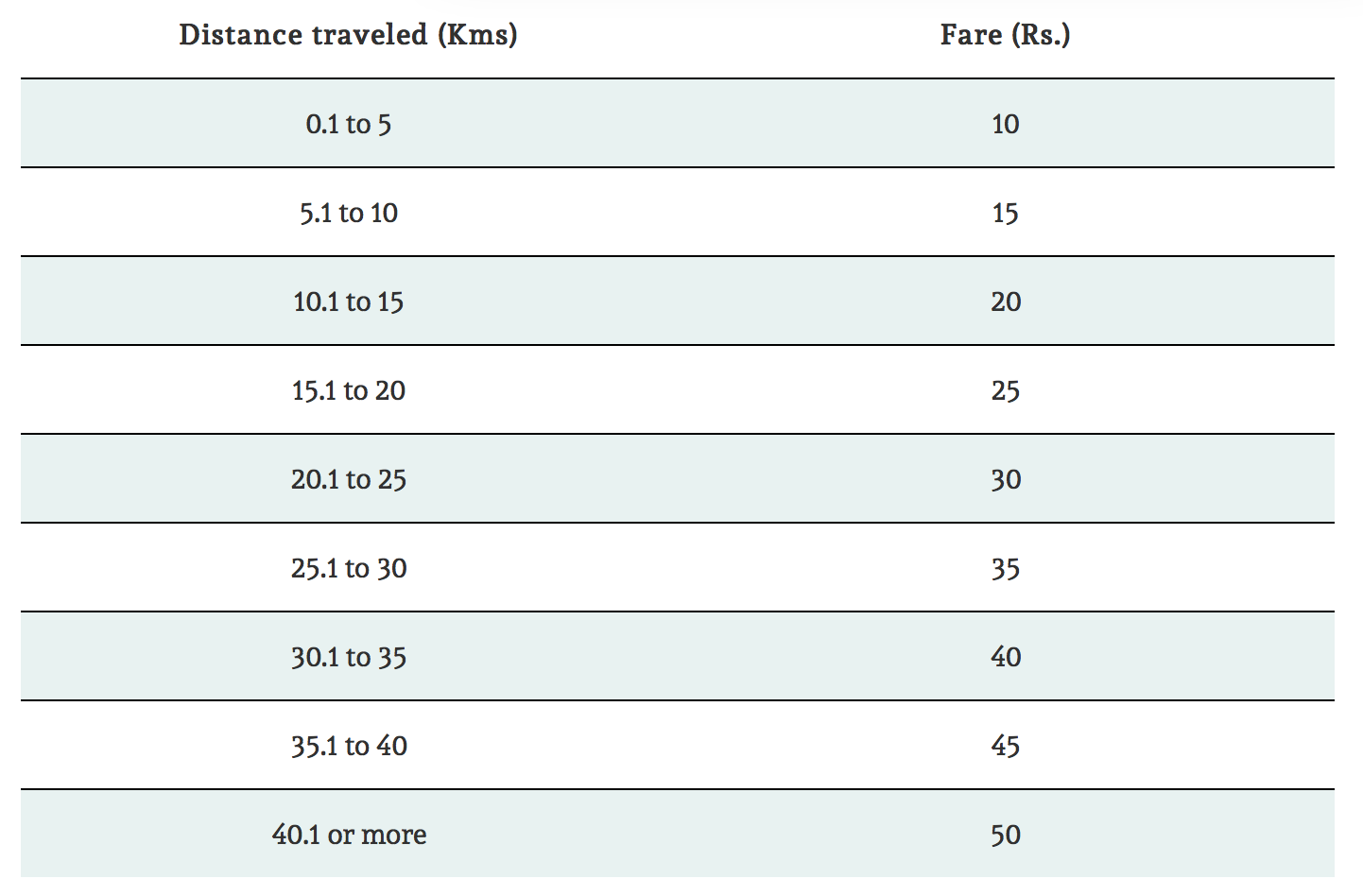Click the 5.1 to 10 distance cell
The height and width of the screenshot is (896, 1363).
(x=348, y=213)
